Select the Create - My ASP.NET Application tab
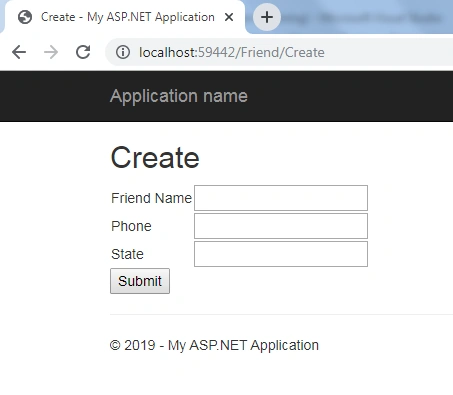Viewport: 453px width, 395px height. pos(124,17)
